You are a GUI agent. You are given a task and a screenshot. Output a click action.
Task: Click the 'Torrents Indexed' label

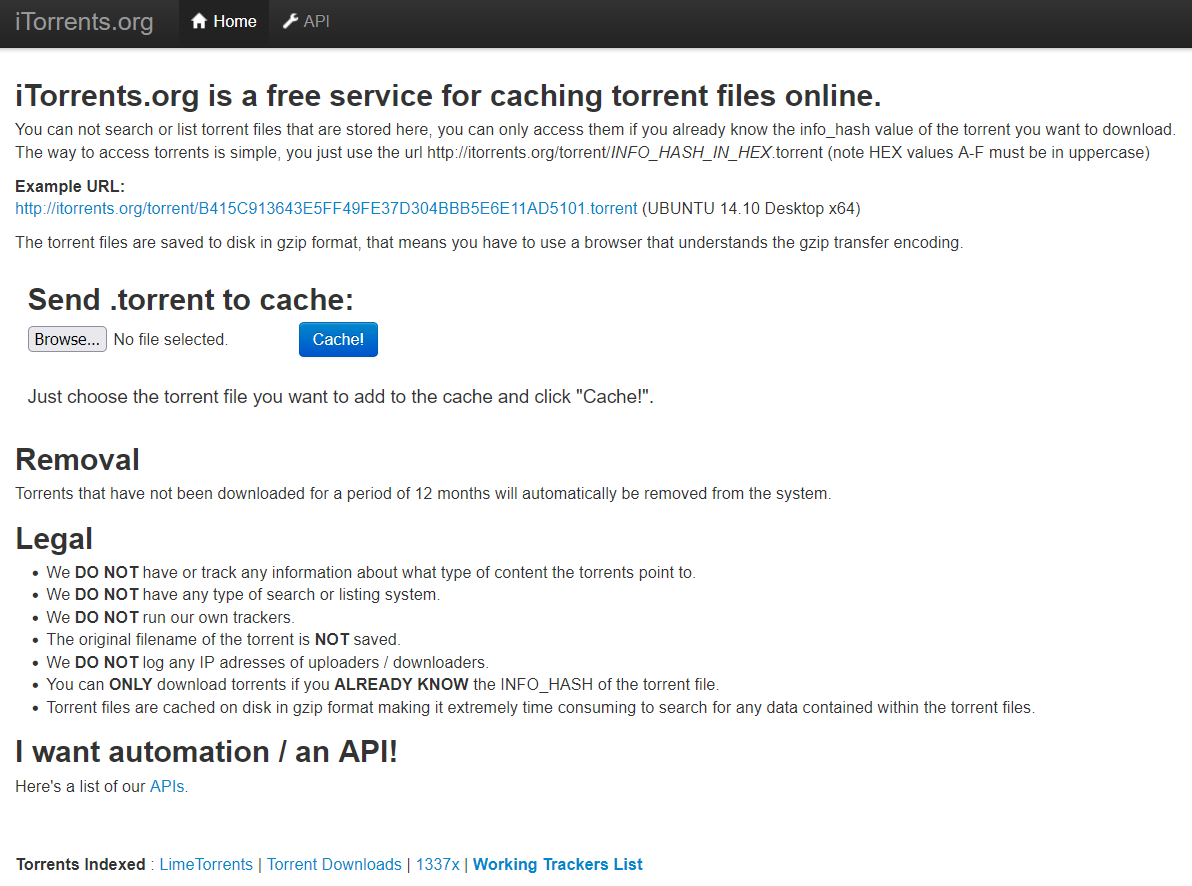pos(81,865)
